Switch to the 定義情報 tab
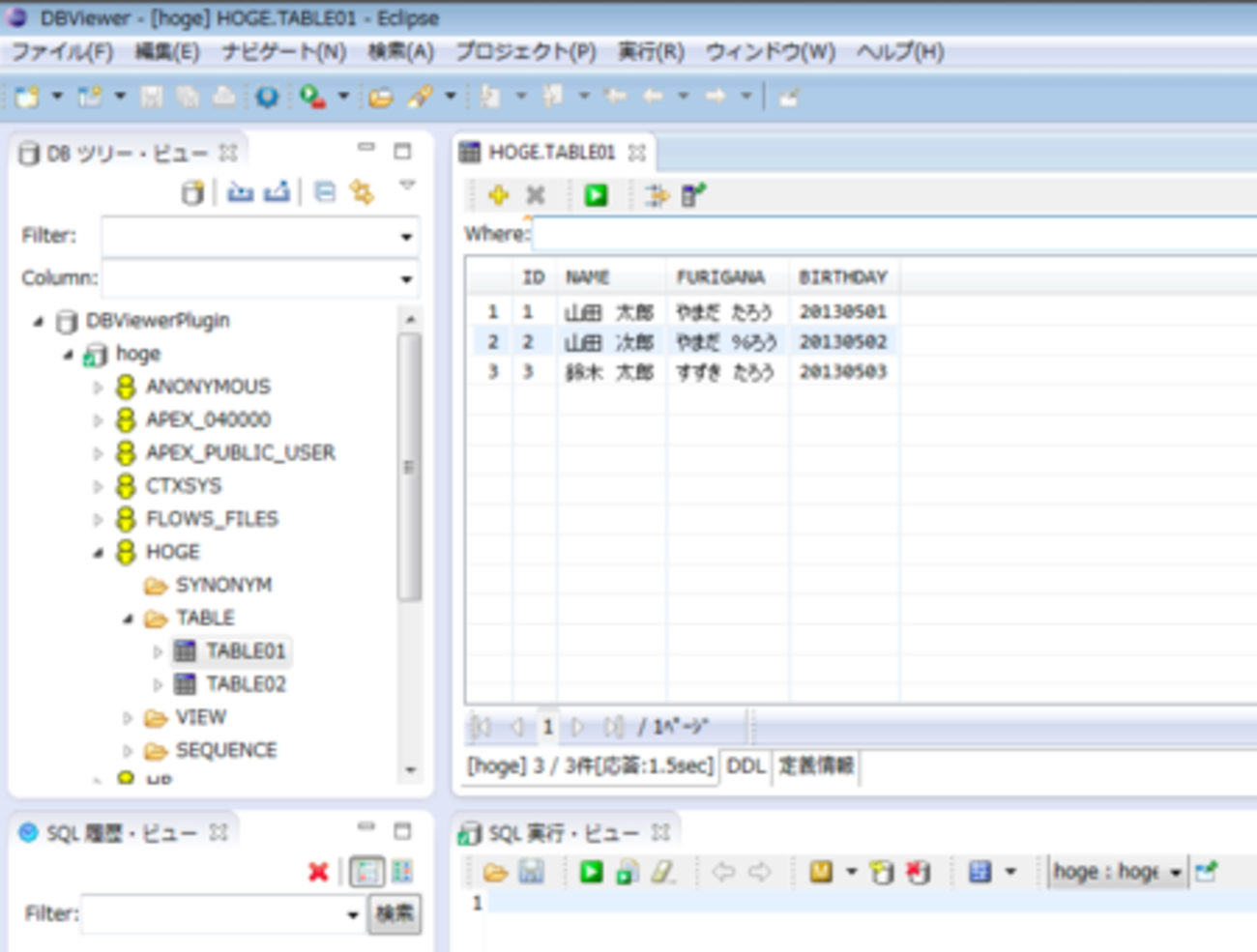This screenshot has height=952, width=1257. (x=816, y=766)
